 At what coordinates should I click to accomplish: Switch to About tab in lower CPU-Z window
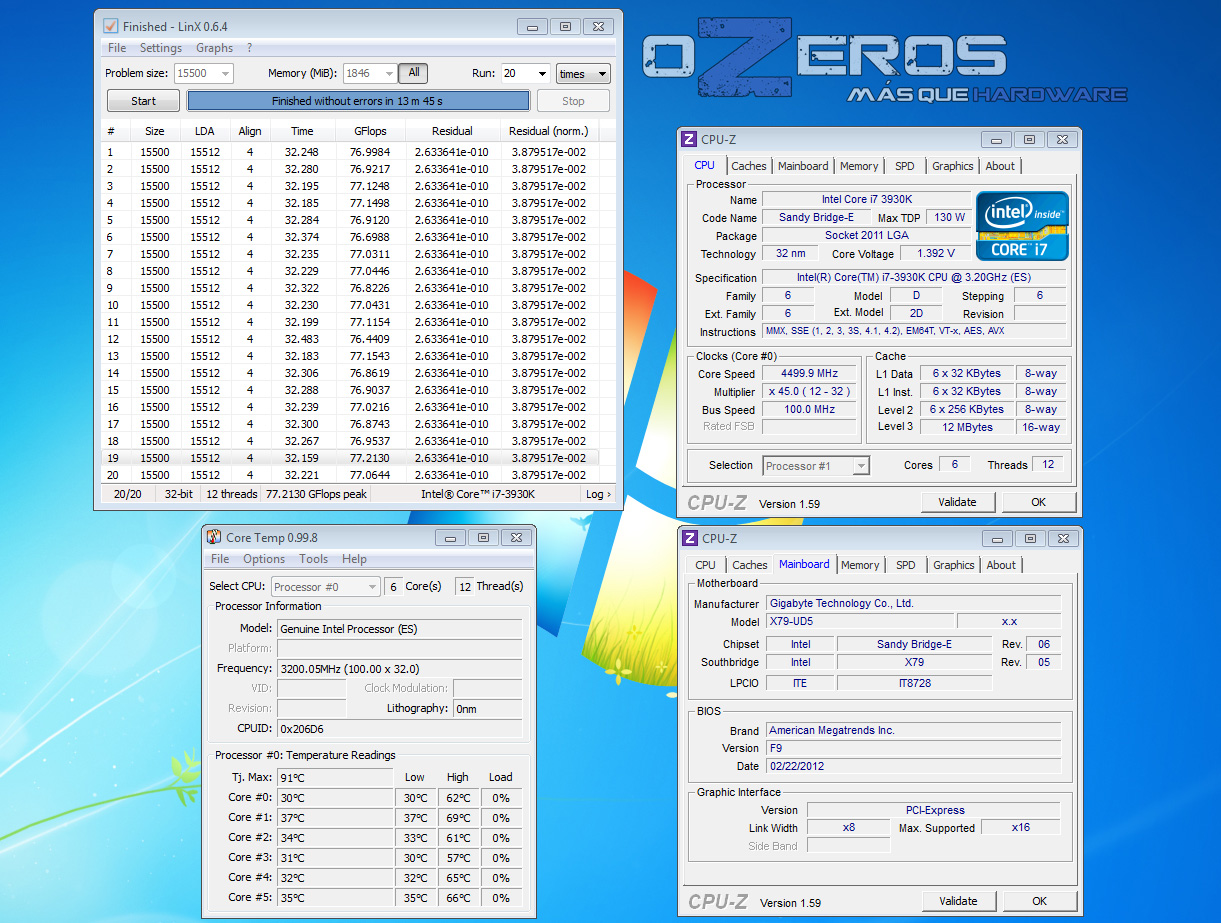pyautogui.click(x=1001, y=565)
